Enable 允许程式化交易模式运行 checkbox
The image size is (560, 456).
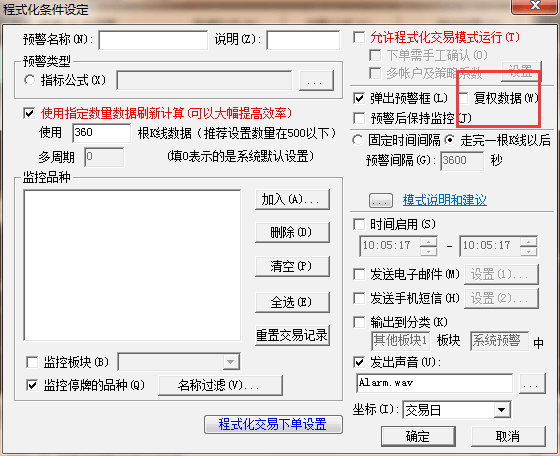pos(359,37)
